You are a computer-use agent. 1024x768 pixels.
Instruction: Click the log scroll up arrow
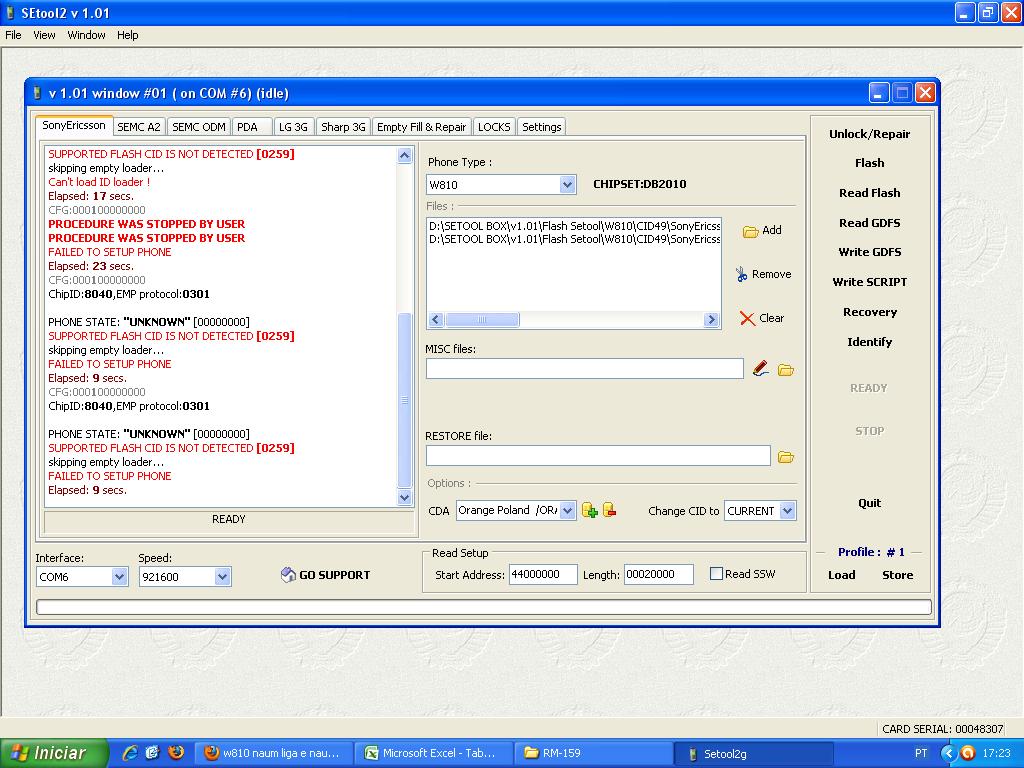pos(404,155)
